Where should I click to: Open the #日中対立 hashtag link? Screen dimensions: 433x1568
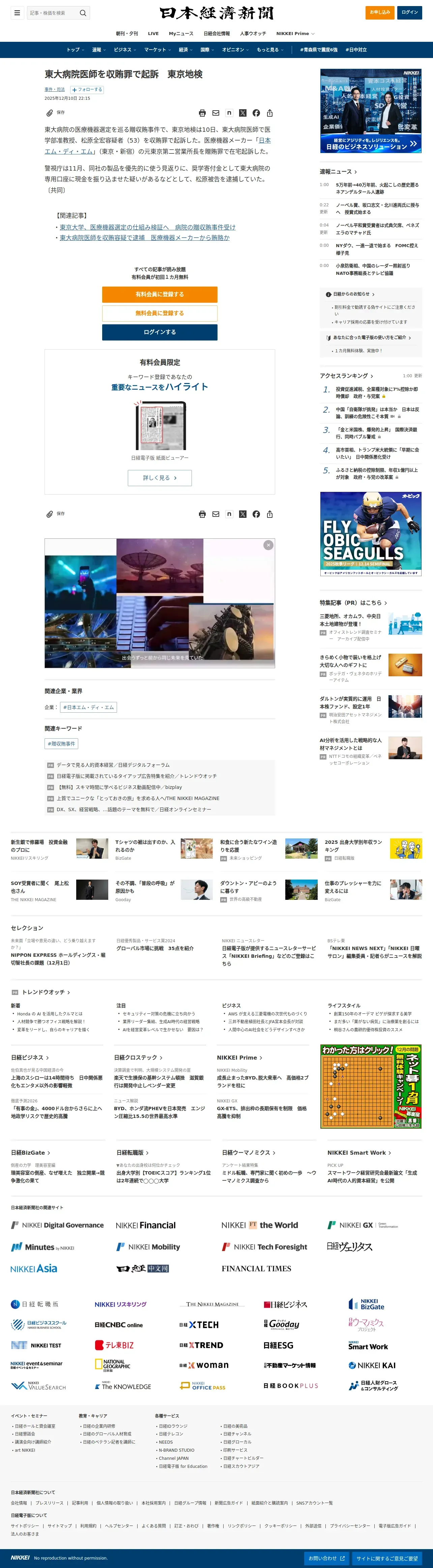[x=356, y=50]
